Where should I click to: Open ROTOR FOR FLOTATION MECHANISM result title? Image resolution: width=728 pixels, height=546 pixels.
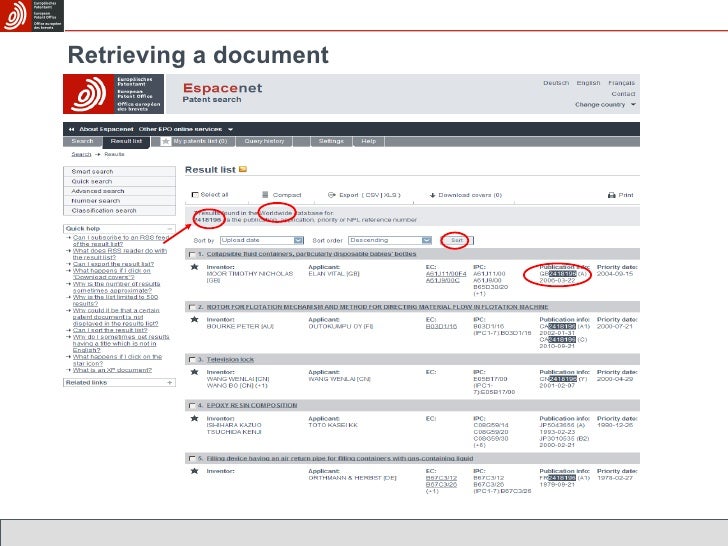click(377, 307)
